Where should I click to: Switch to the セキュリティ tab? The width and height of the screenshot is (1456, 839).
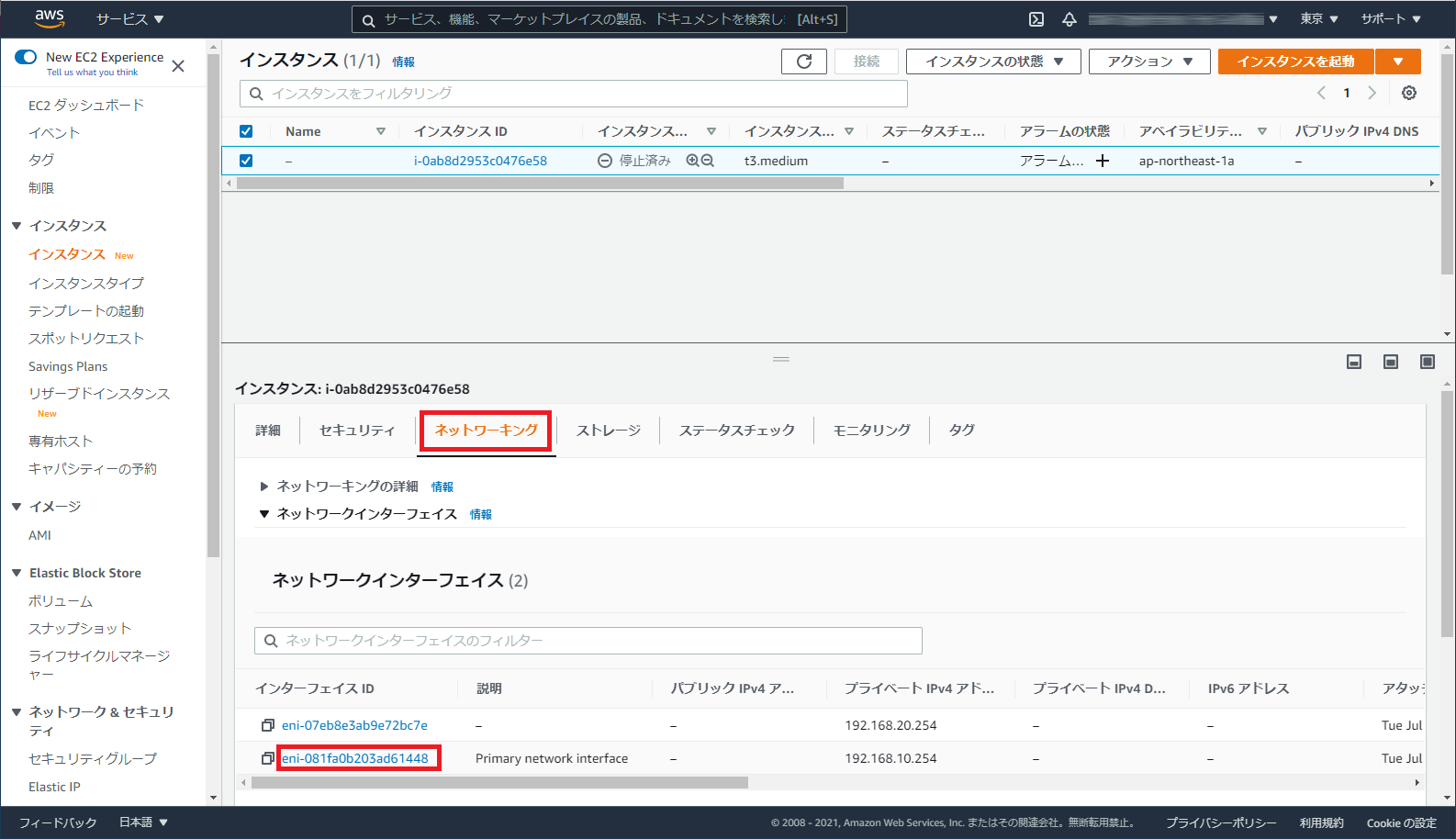click(357, 431)
